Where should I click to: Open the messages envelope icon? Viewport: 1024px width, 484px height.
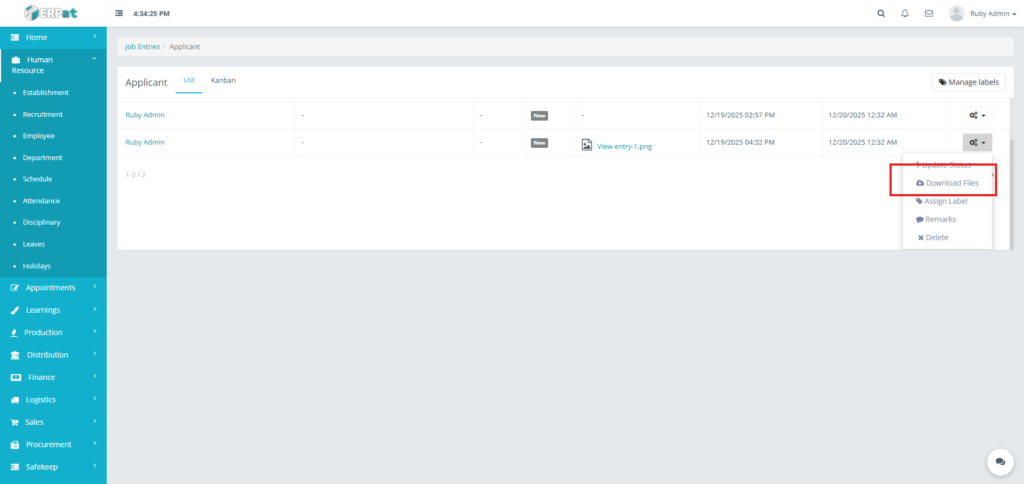pos(929,13)
